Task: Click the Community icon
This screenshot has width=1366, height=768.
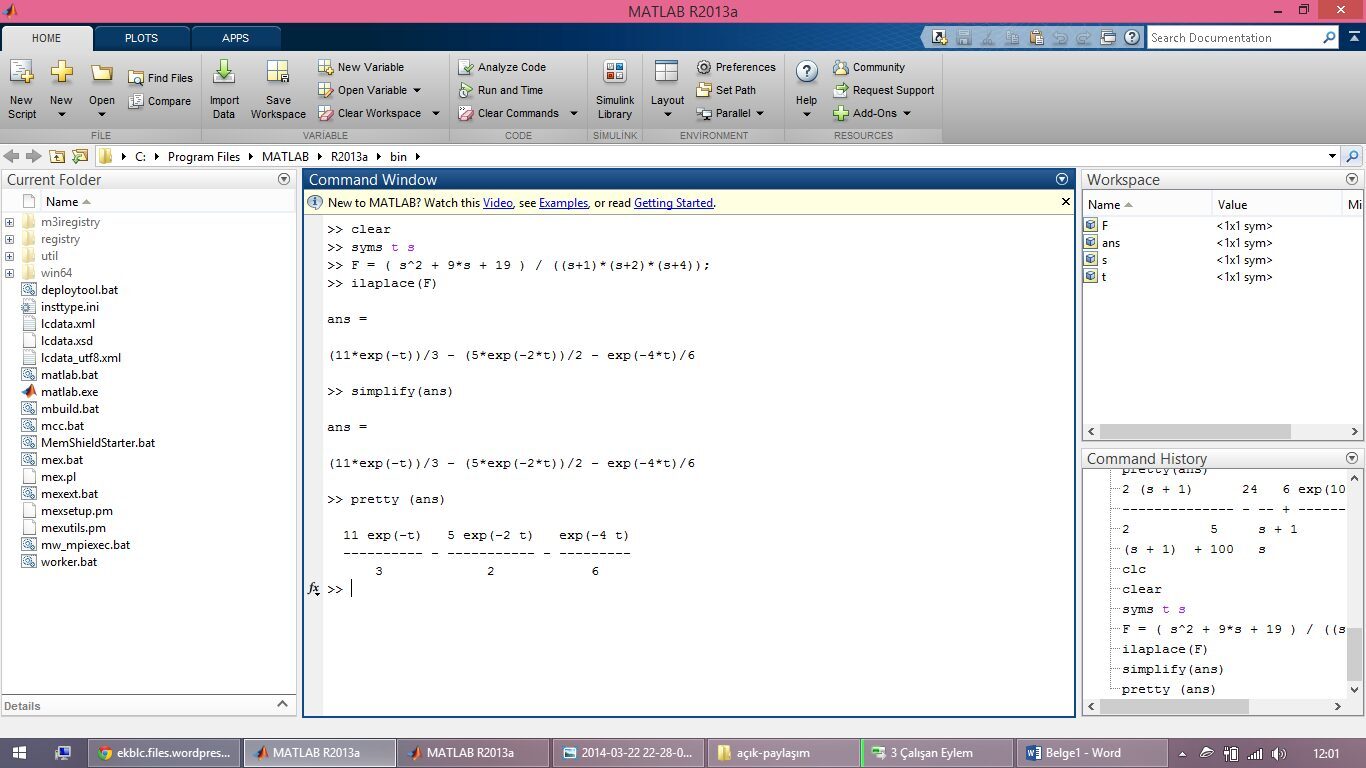Action: (841, 67)
